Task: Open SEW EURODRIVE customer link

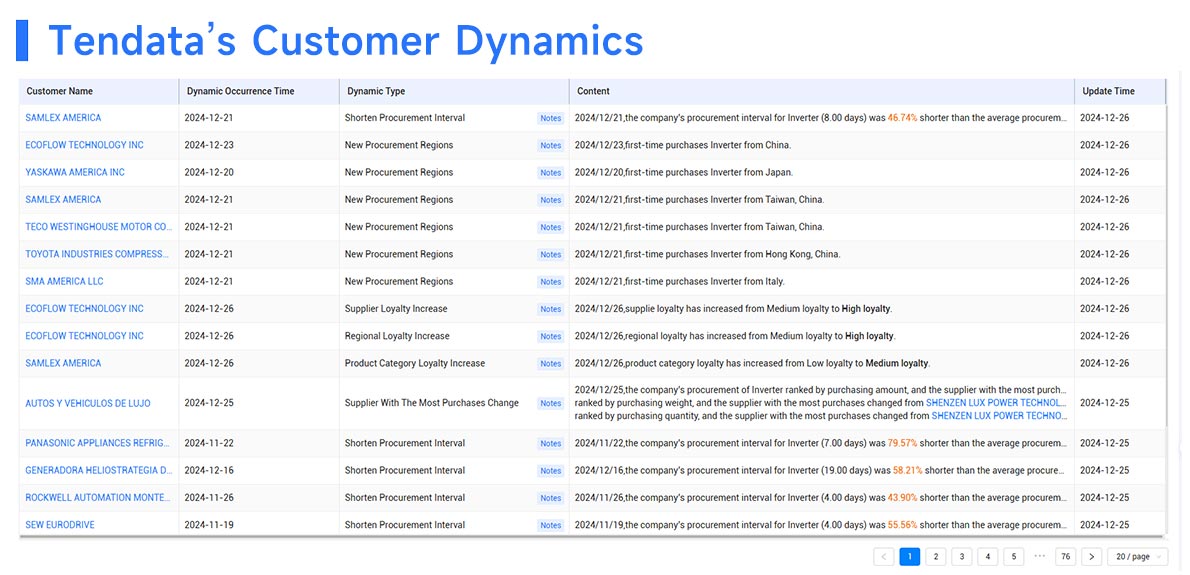Action: [x=60, y=525]
